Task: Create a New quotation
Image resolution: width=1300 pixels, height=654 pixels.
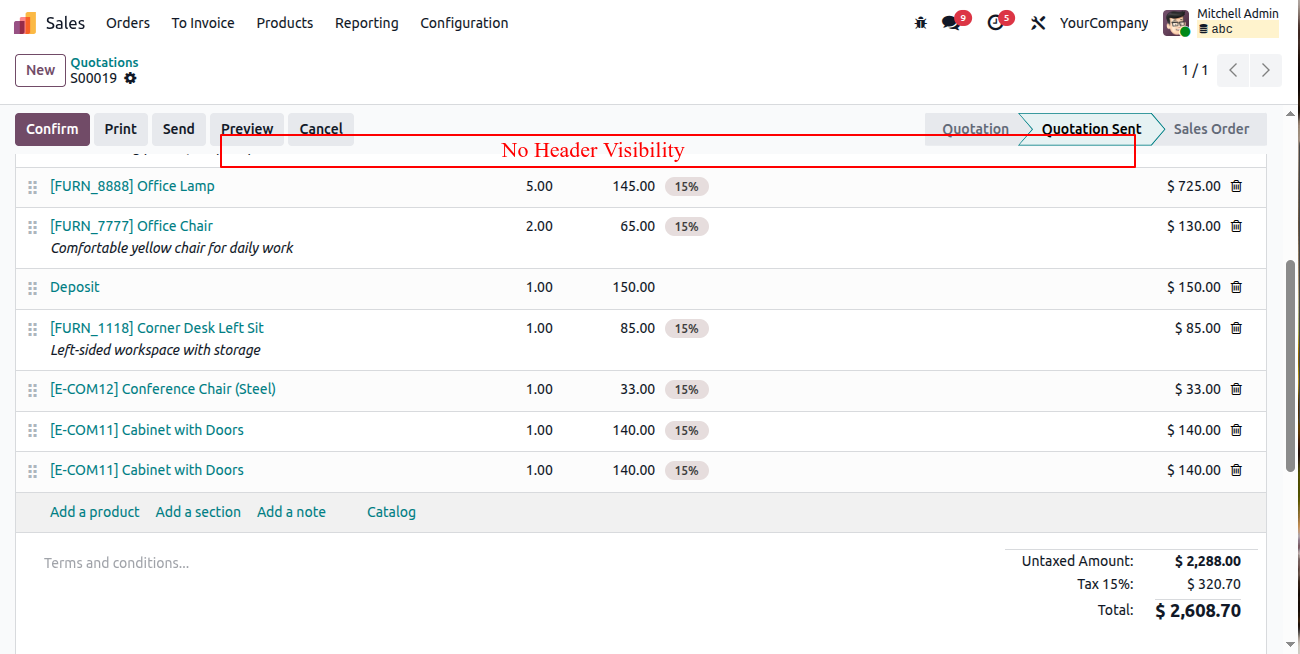Action: pos(40,70)
